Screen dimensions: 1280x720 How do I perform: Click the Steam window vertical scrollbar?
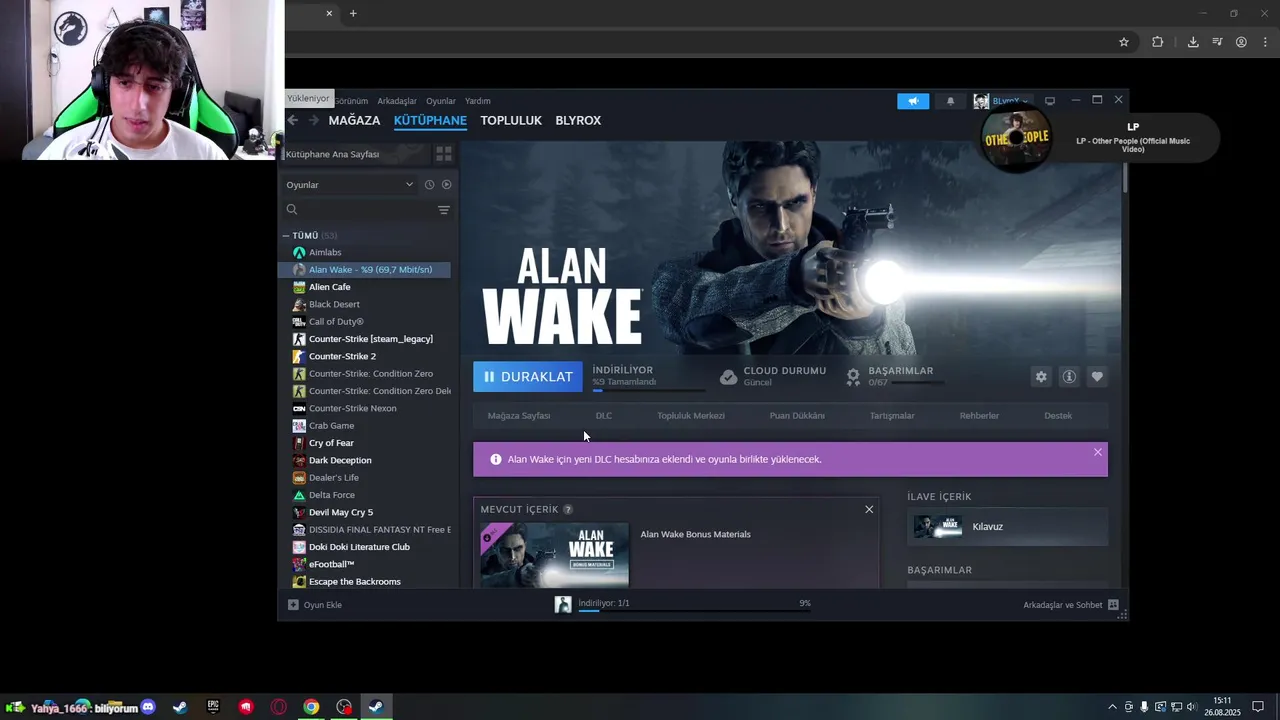[x=1126, y=178]
